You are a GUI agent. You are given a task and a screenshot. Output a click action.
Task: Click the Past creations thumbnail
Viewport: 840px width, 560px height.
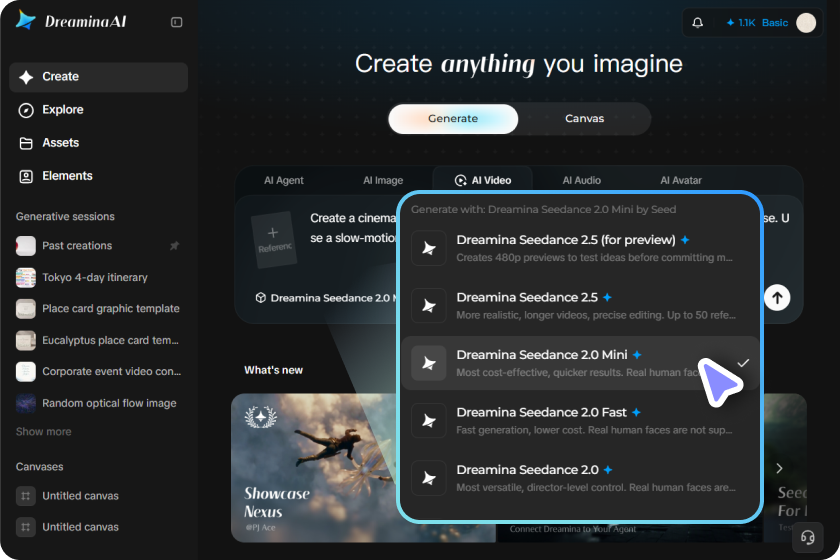(x=26, y=246)
